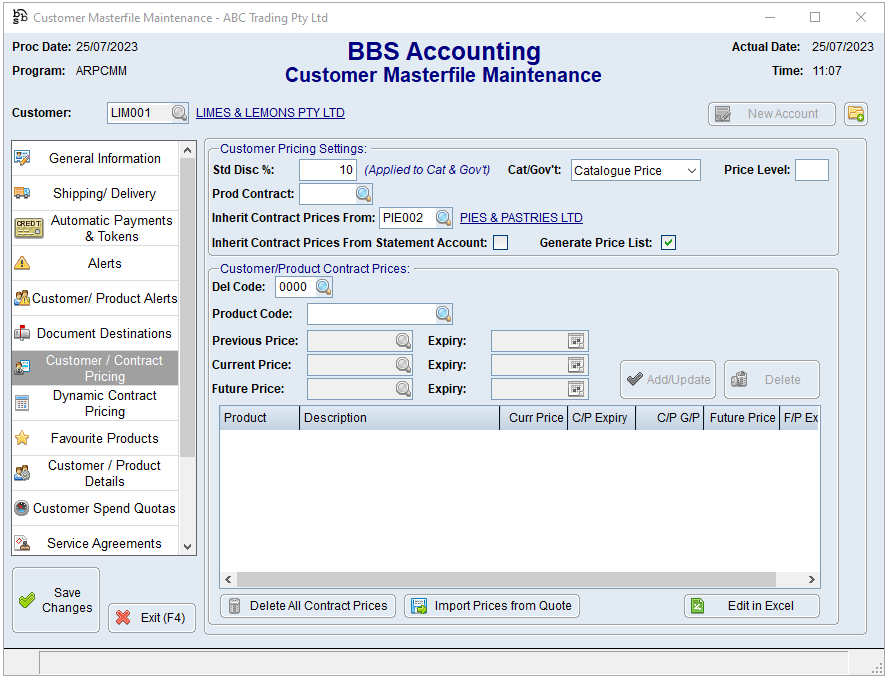Click the Del Code search magnifier

coord(323,287)
